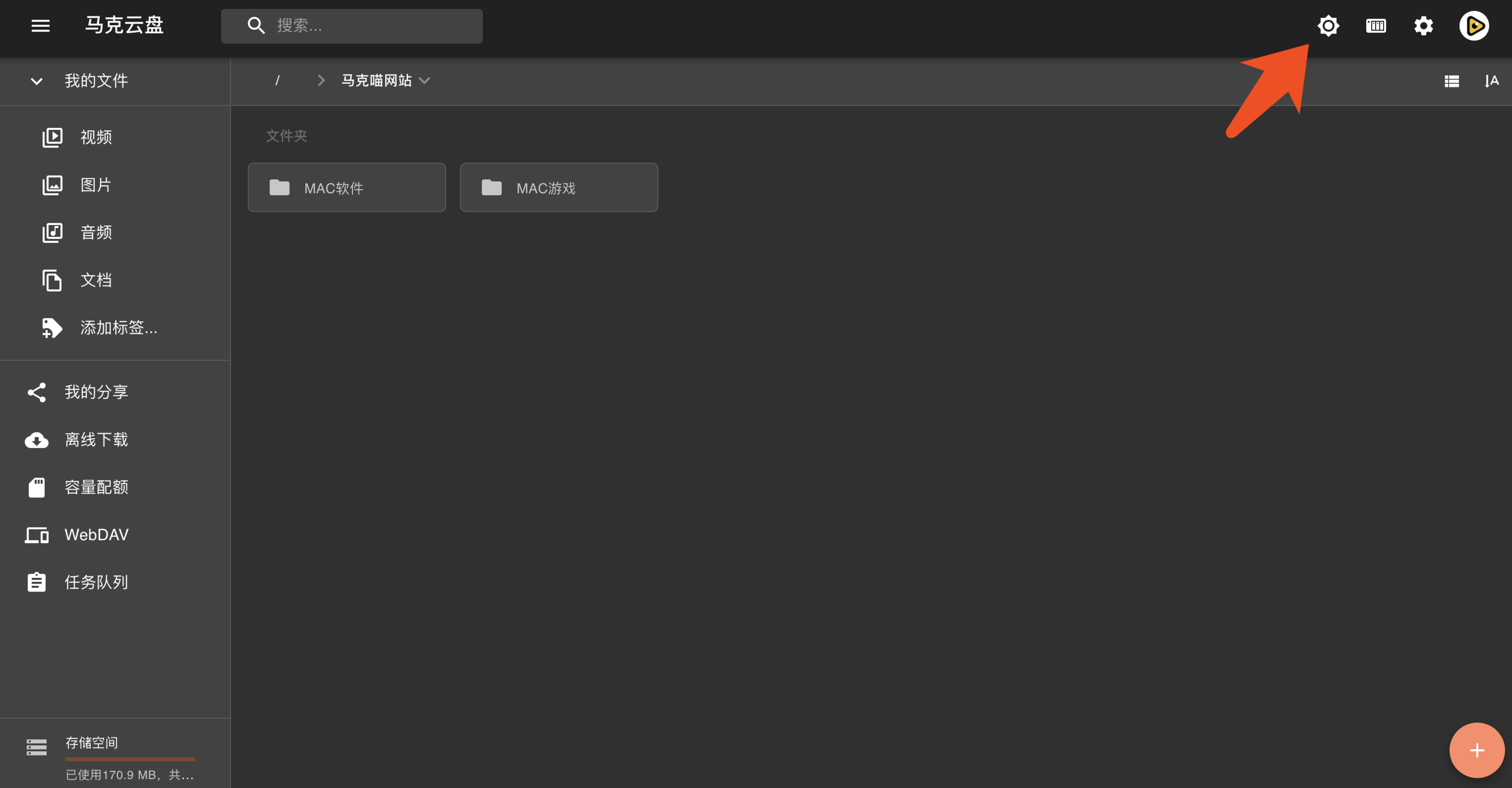Open 我的分享 share icon
The image size is (1512, 788).
[36, 392]
